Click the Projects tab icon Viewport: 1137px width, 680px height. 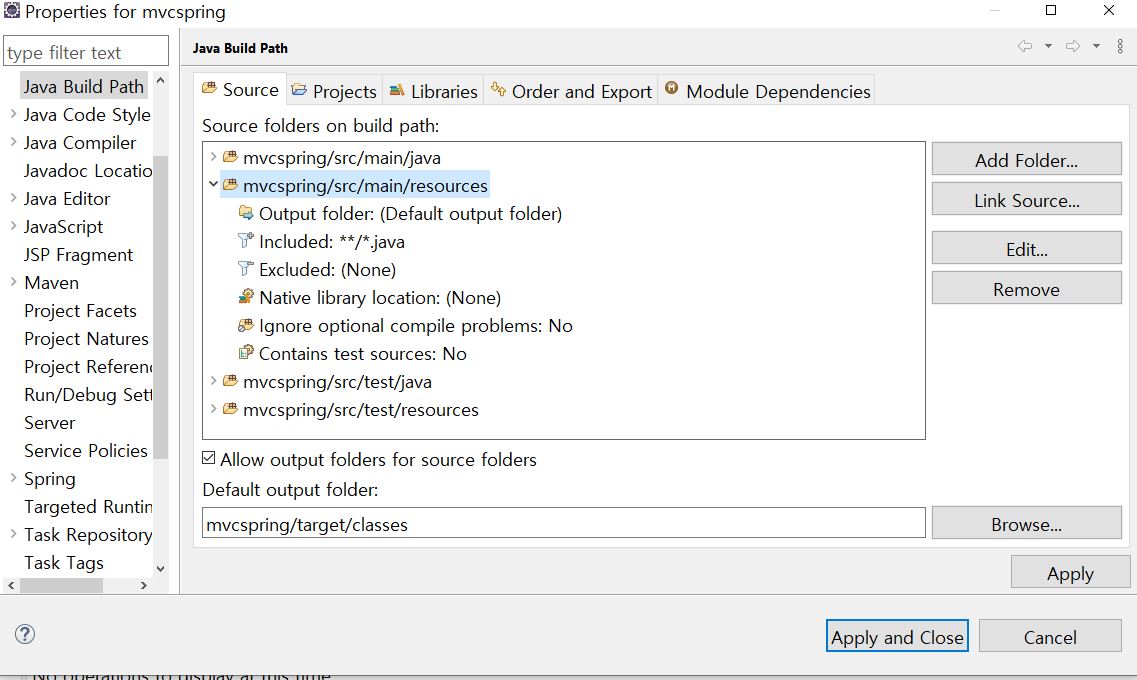[x=299, y=90]
